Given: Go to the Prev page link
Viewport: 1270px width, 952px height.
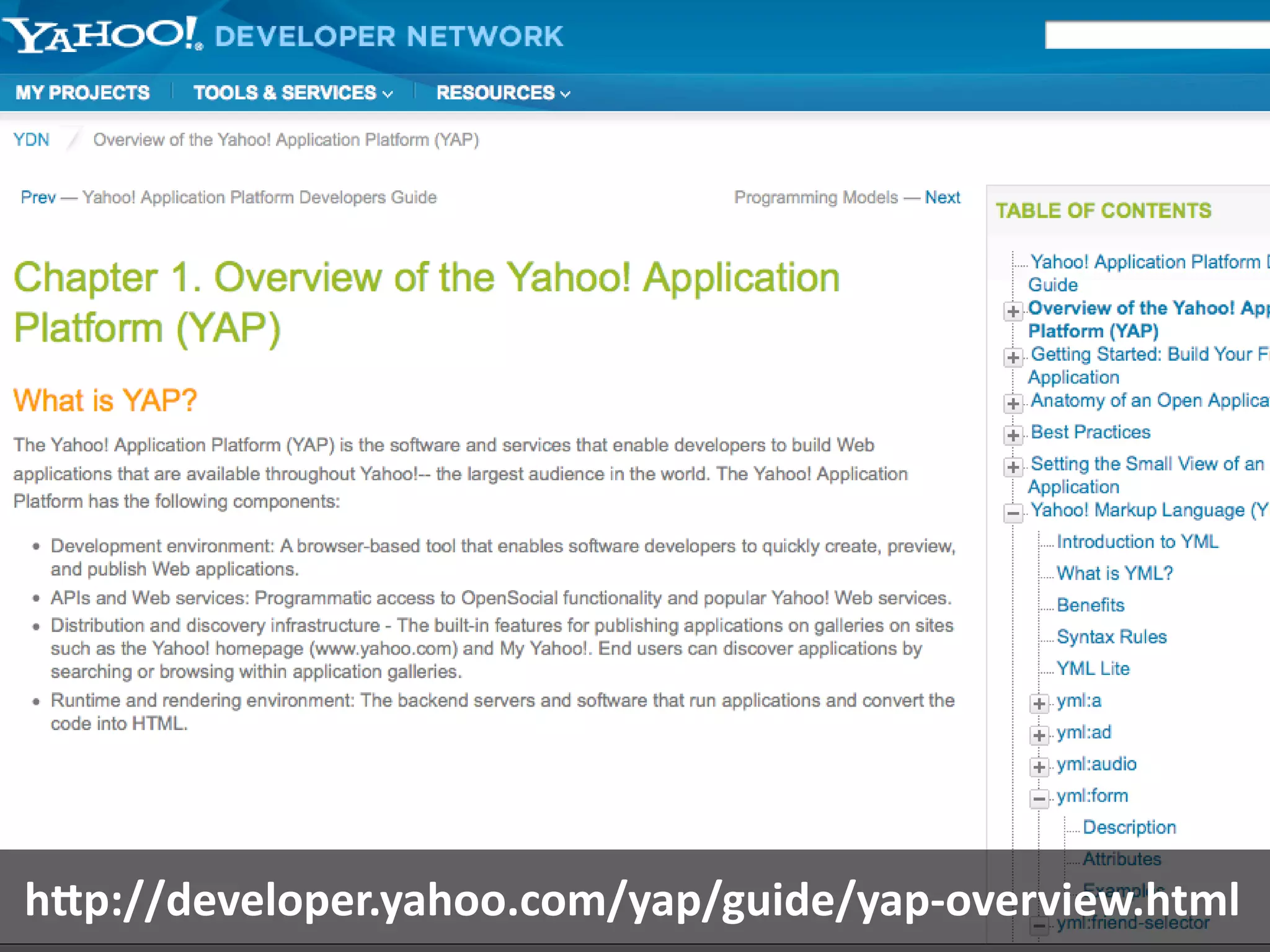Looking at the screenshot, I should click(38, 197).
